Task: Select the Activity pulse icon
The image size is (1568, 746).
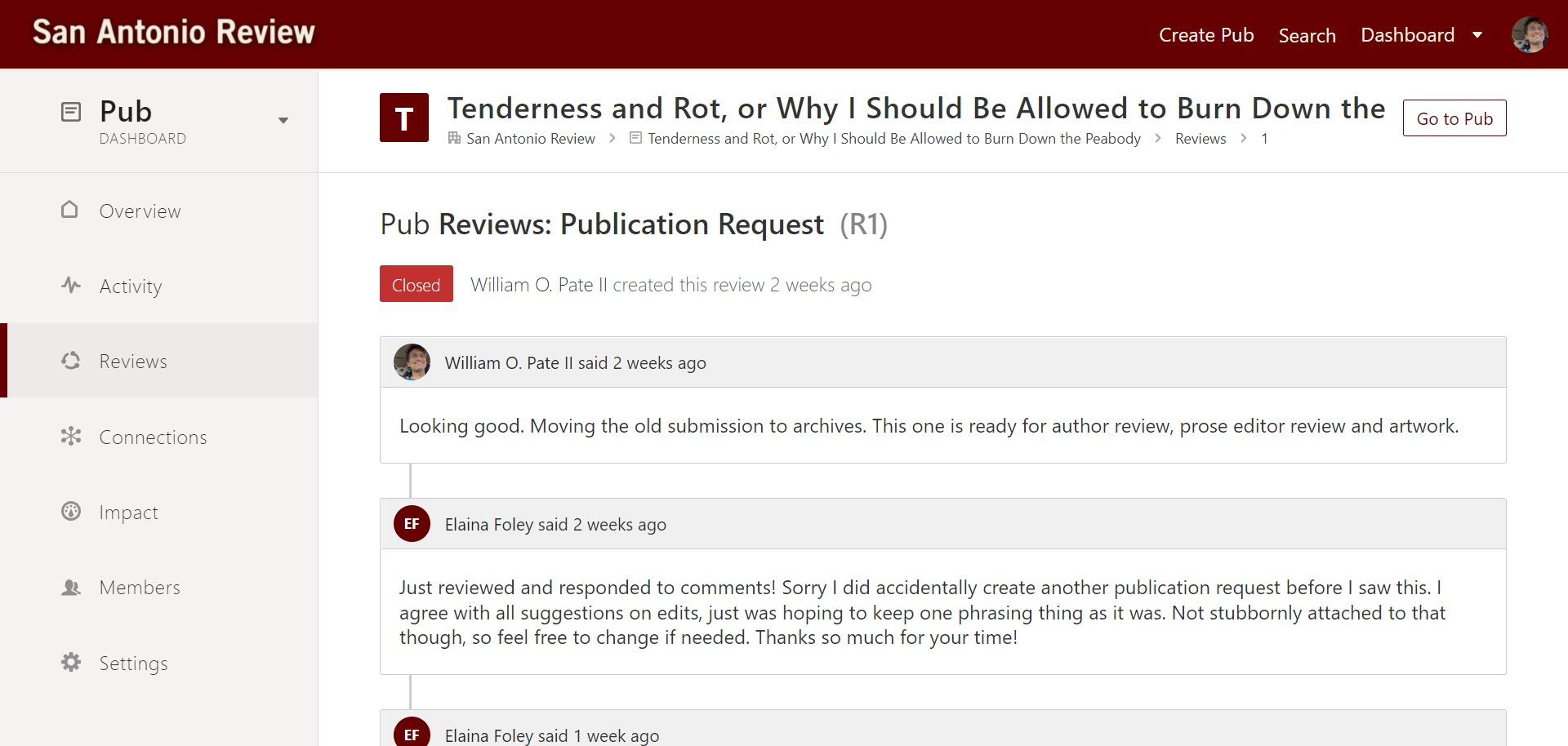Action: tap(71, 286)
